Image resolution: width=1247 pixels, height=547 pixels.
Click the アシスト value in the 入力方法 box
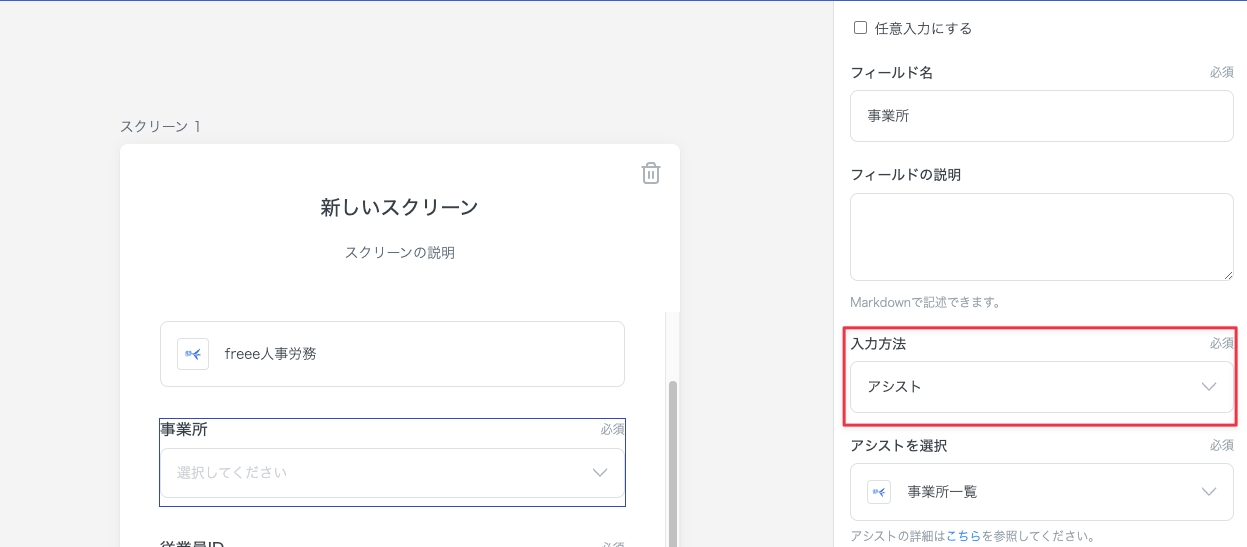895,387
